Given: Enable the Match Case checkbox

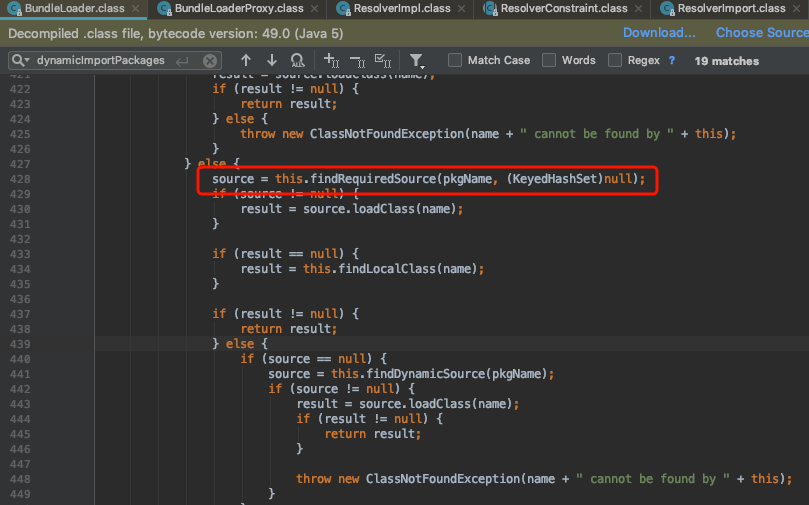Looking at the screenshot, I should [x=455, y=60].
